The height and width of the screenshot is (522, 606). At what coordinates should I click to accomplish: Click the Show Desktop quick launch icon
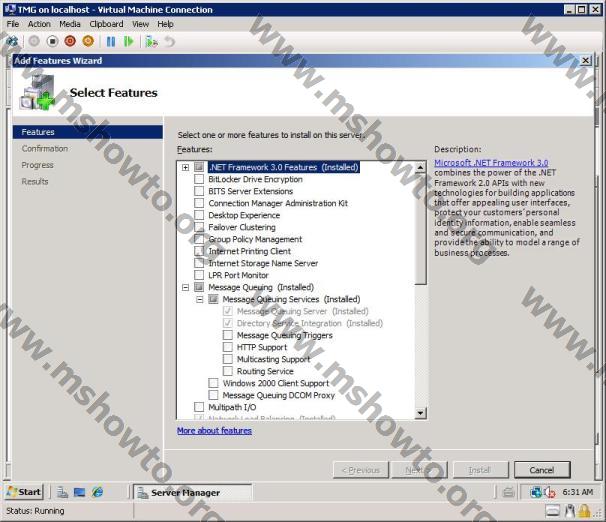(x=80, y=492)
